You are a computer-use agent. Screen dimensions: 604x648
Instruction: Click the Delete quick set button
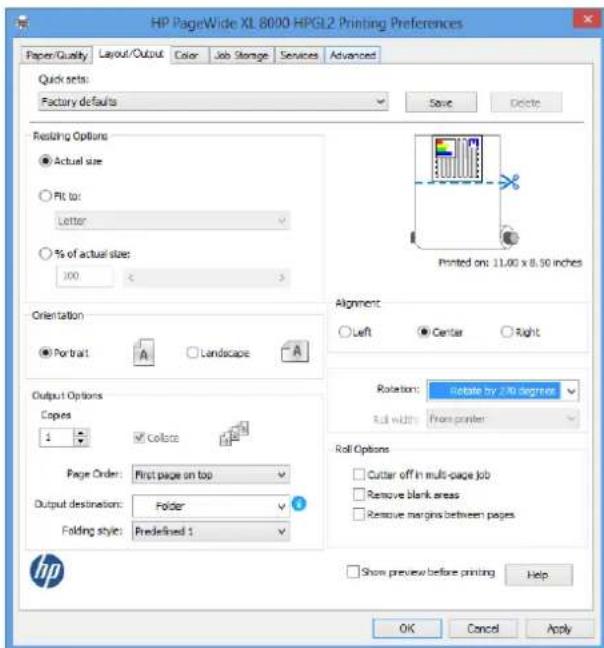[526, 102]
